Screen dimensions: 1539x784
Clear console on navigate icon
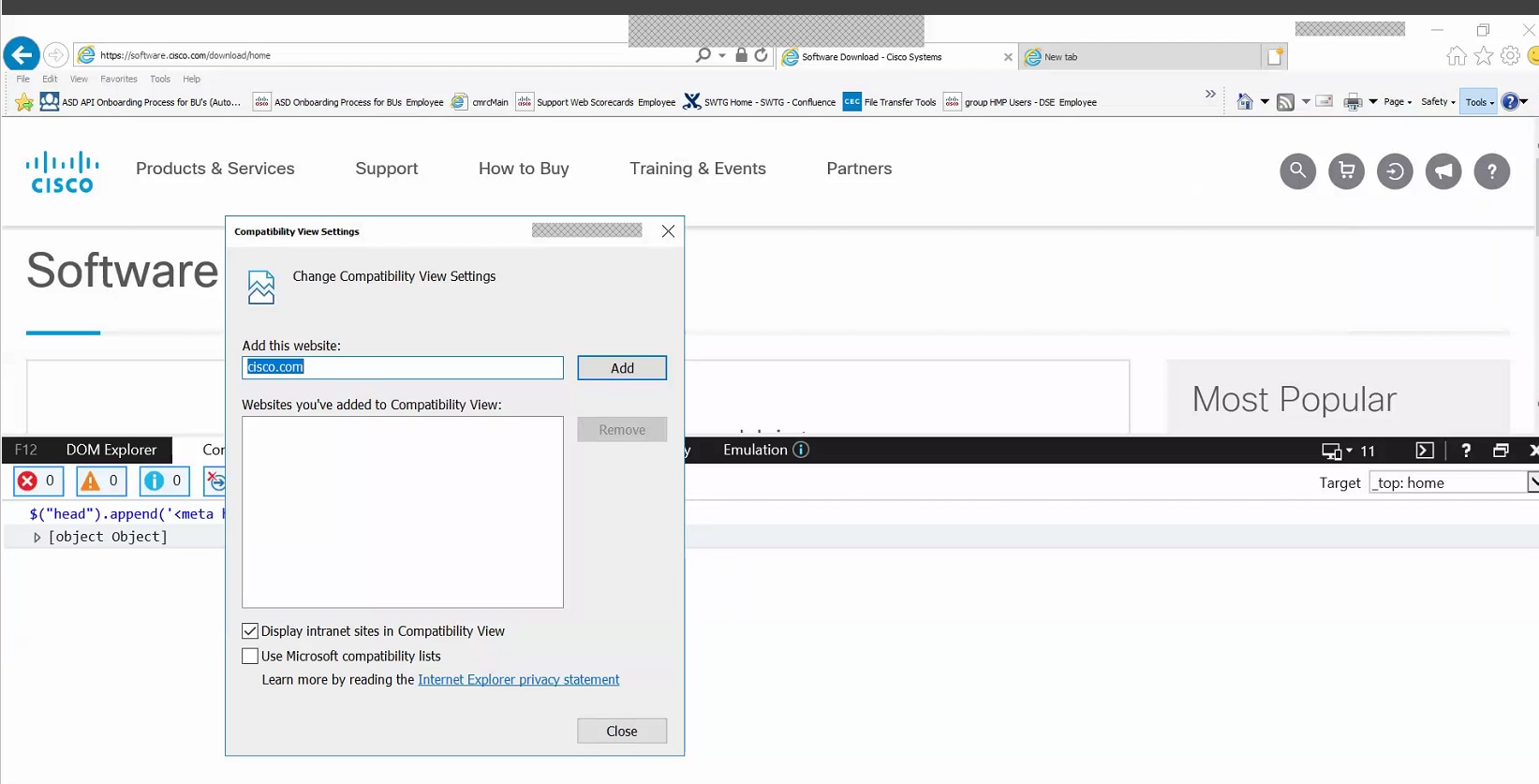(x=215, y=481)
